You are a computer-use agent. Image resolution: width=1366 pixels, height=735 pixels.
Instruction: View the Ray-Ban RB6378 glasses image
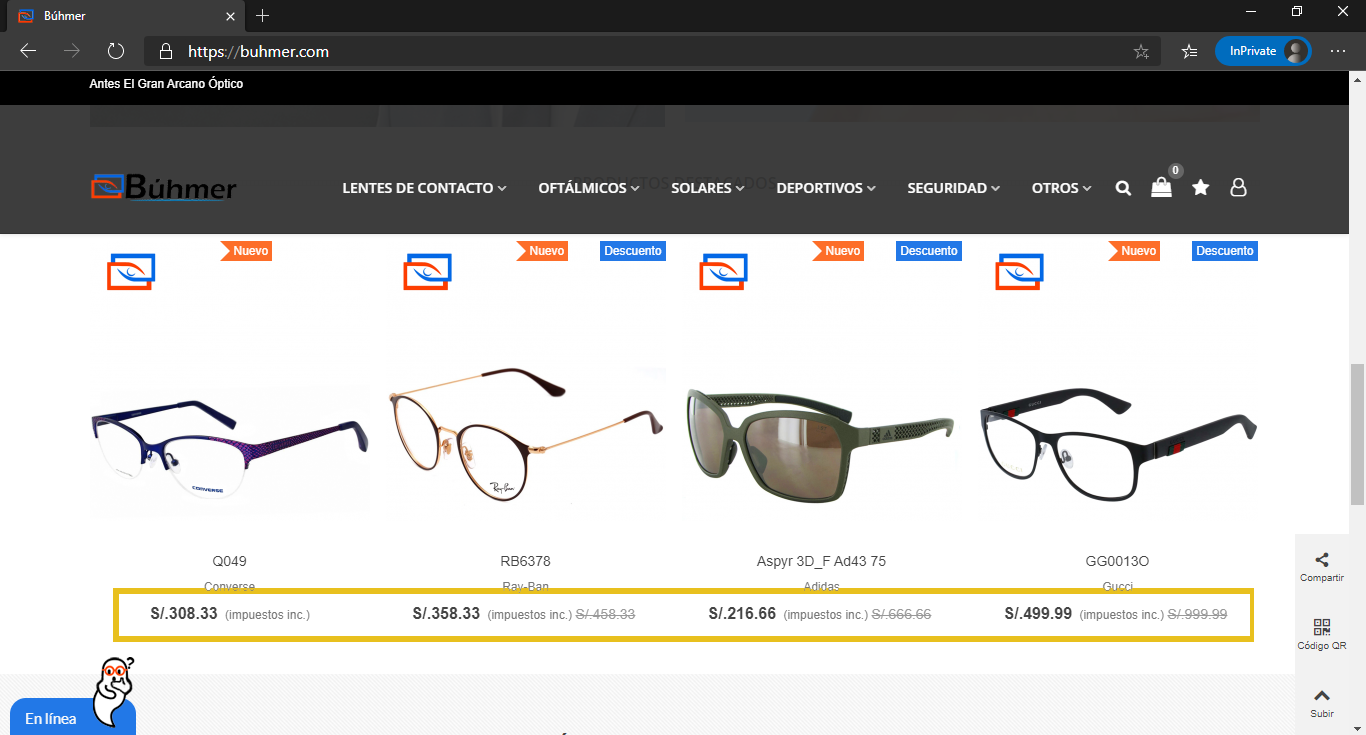pyautogui.click(x=526, y=437)
